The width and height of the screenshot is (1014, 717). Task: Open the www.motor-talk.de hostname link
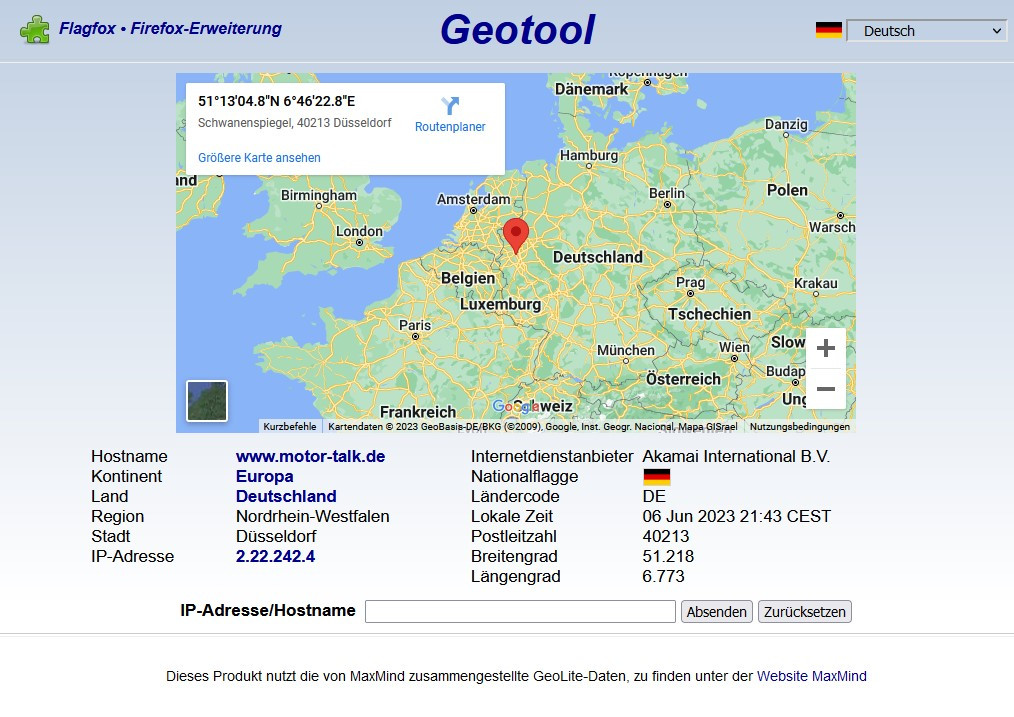310,457
